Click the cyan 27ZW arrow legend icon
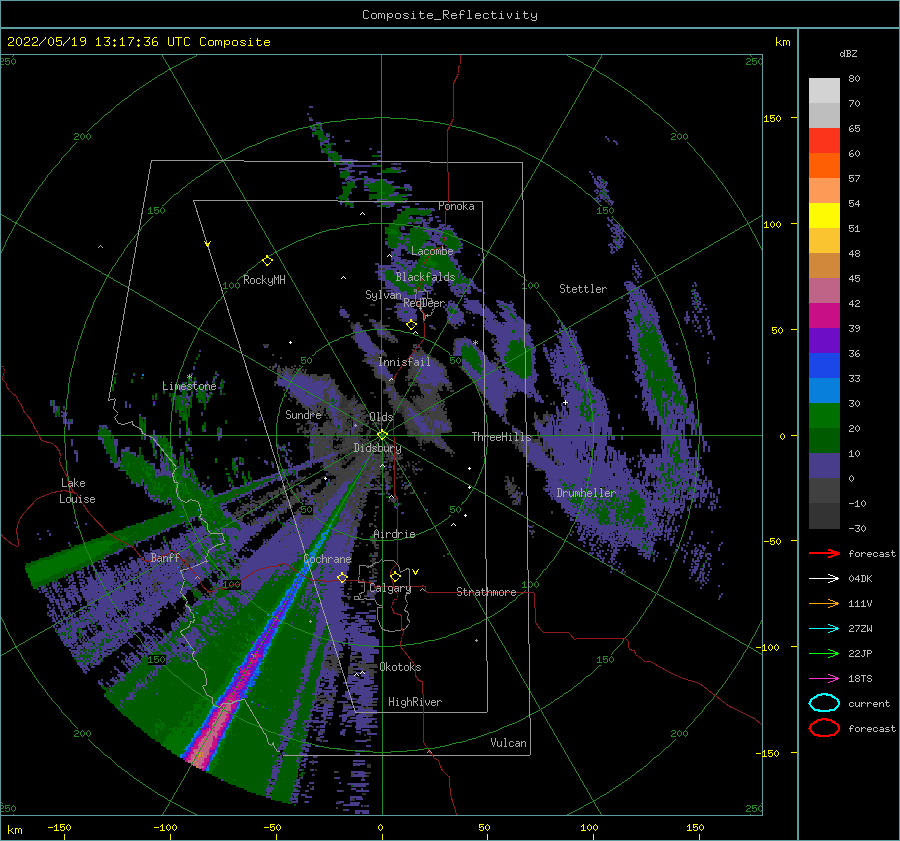The height and width of the screenshot is (841, 900). (x=824, y=629)
